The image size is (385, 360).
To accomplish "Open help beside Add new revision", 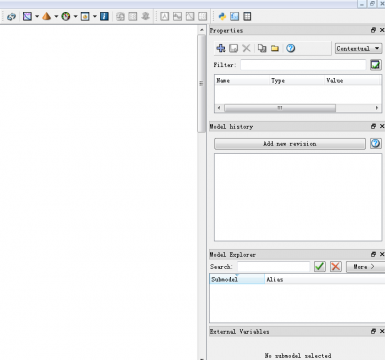I will (376, 144).
